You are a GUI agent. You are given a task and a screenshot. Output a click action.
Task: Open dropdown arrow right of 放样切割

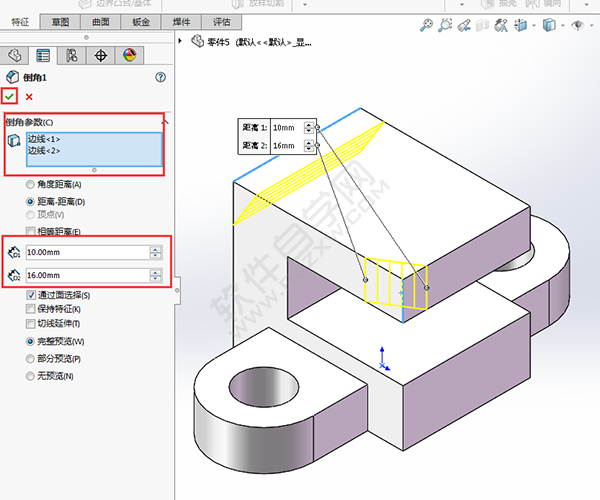[305, 5]
